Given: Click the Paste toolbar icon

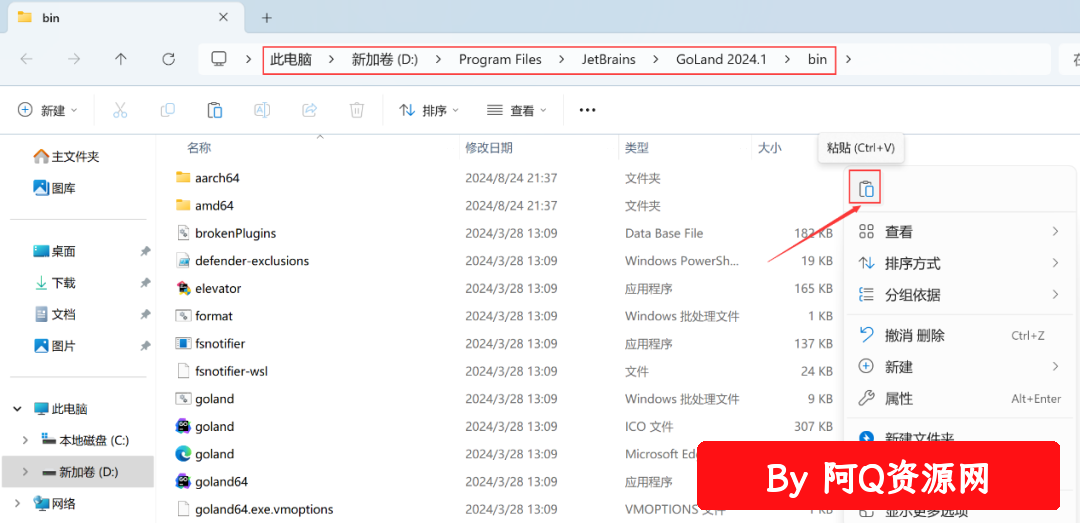Looking at the screenshot, I should click(214, 110).
